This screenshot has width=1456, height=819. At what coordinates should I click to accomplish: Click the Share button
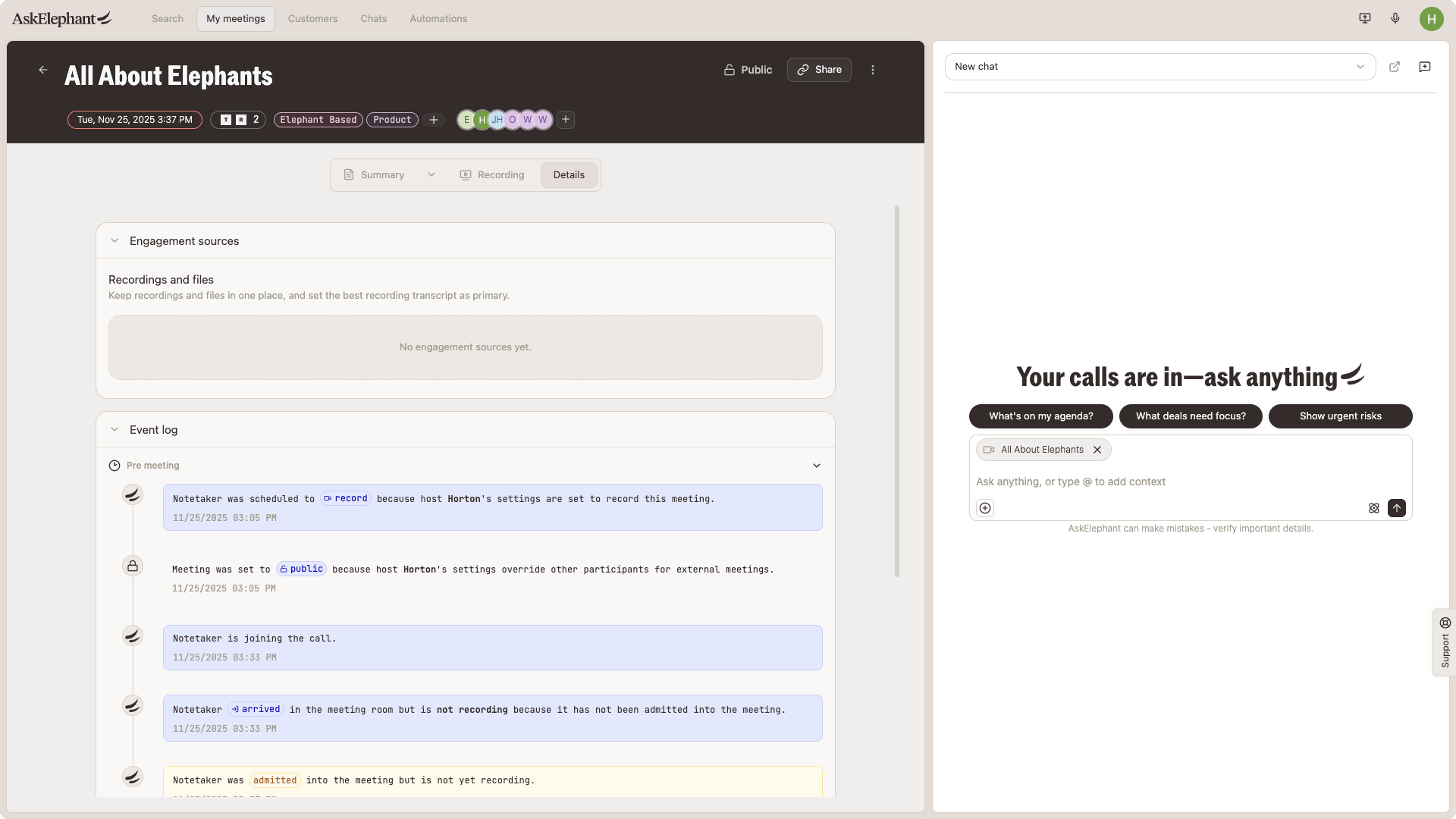tap(819, 70)
